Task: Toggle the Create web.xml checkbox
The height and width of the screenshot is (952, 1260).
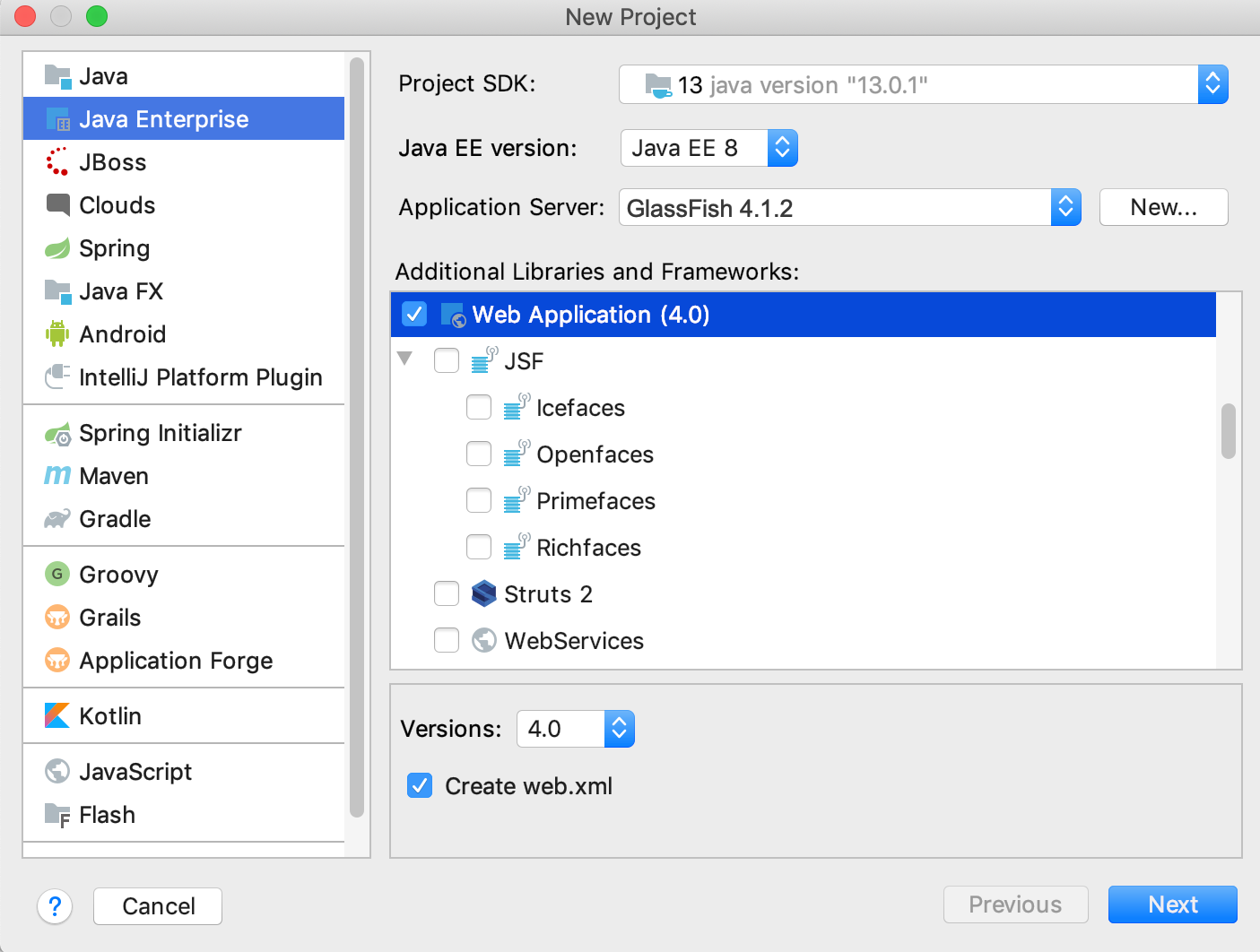Action: coord(420,785)
